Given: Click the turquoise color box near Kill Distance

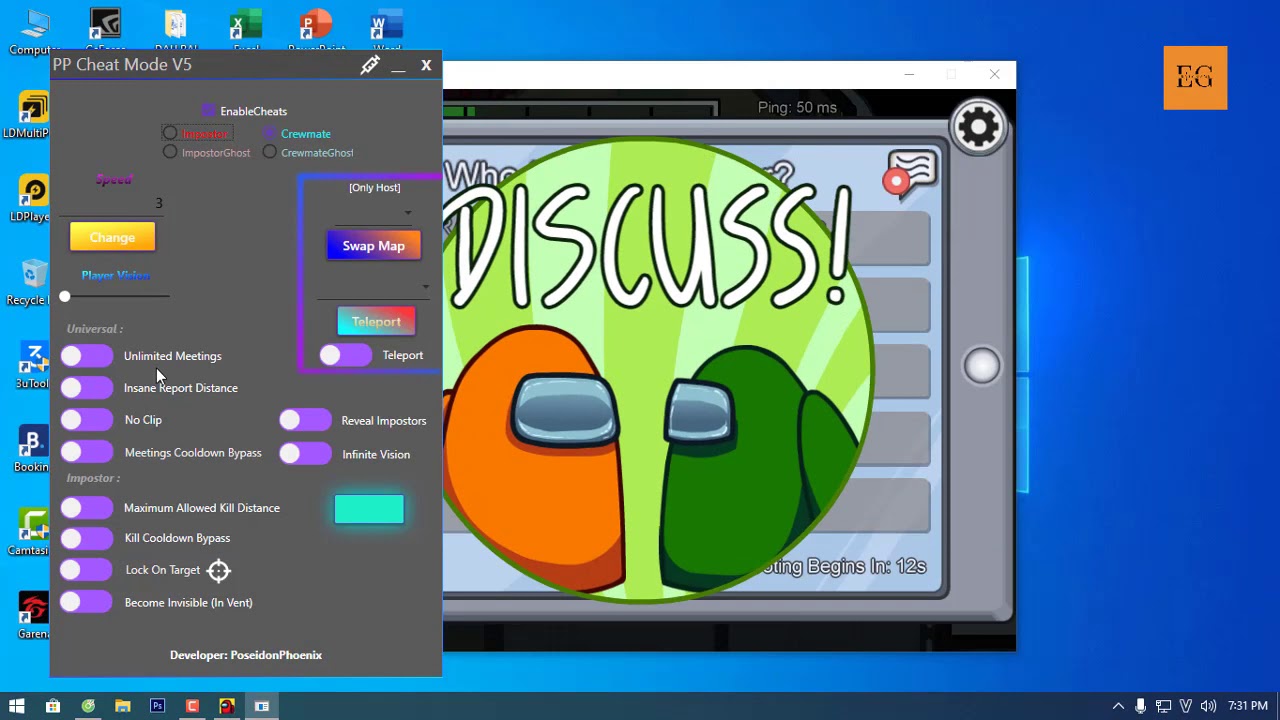Looking at the screenshot, I should click(369, 509).
